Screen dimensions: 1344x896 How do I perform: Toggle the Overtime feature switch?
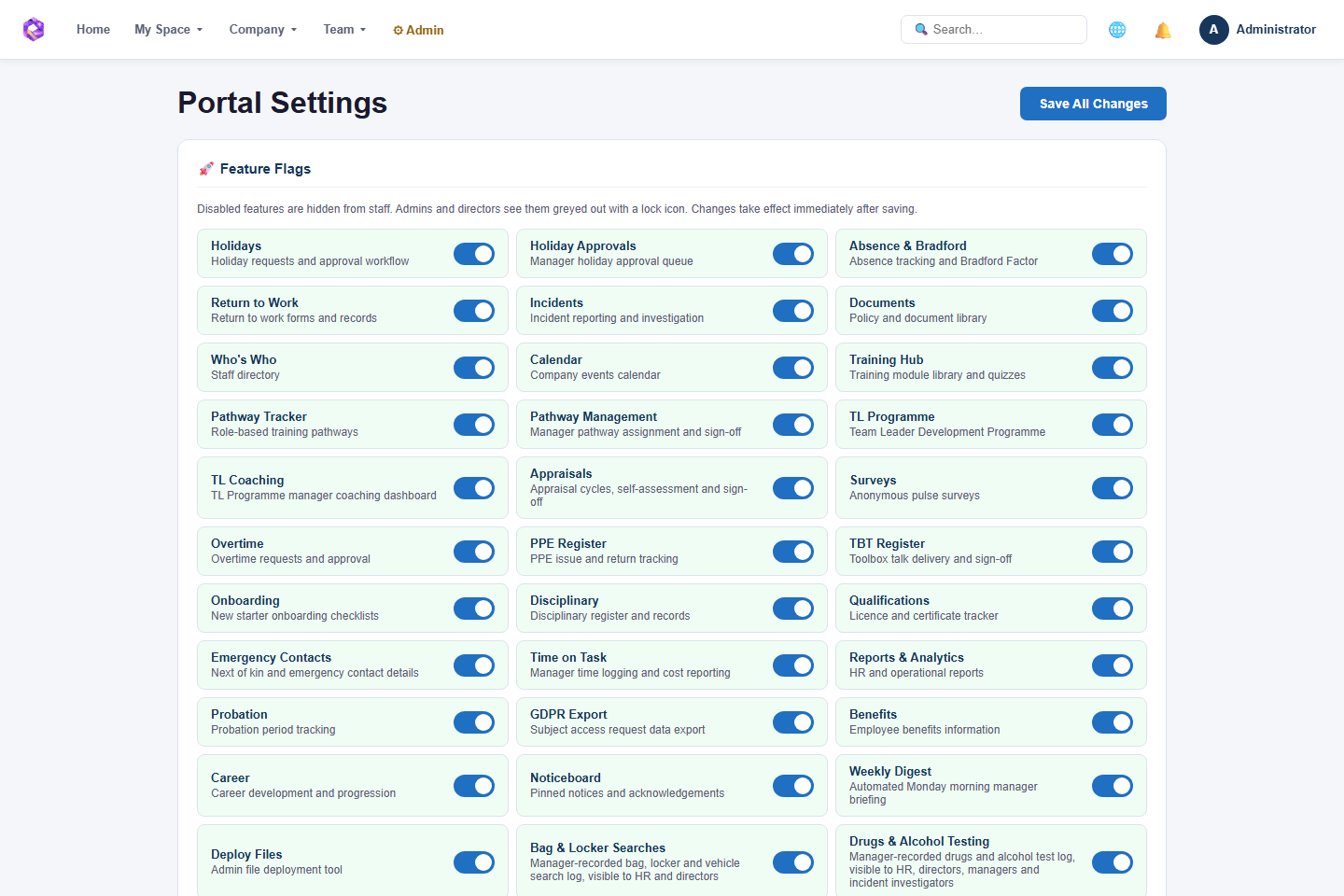point(474,552)
